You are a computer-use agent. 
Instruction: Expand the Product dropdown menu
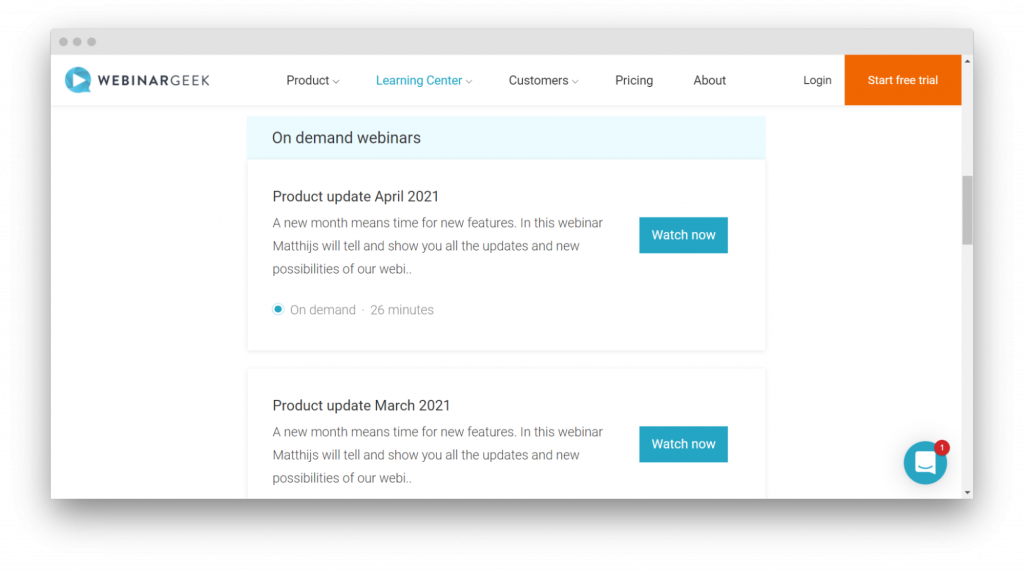[x=313, y=81]
